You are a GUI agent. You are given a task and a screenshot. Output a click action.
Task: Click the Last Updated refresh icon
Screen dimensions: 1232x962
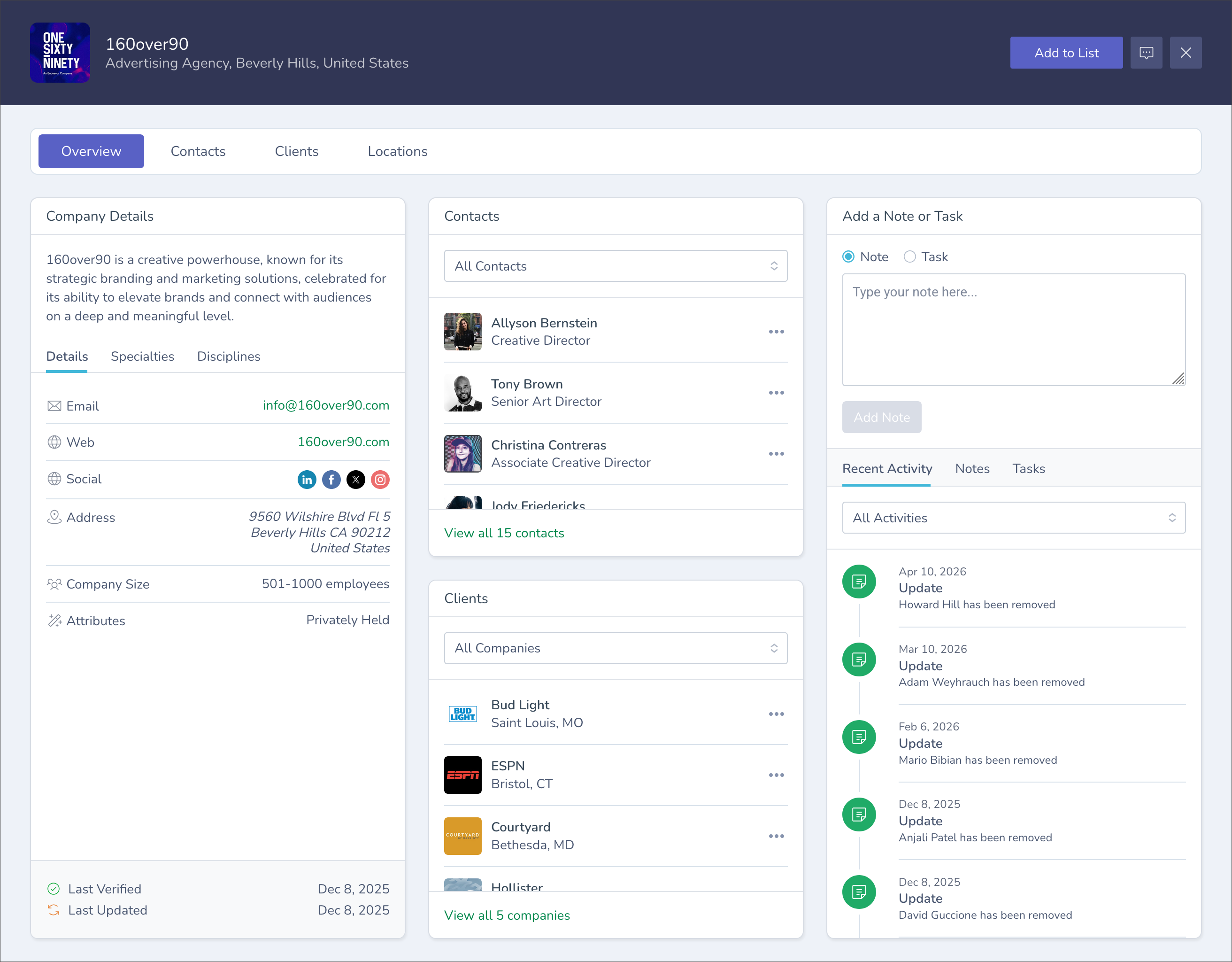pos(54,910)
